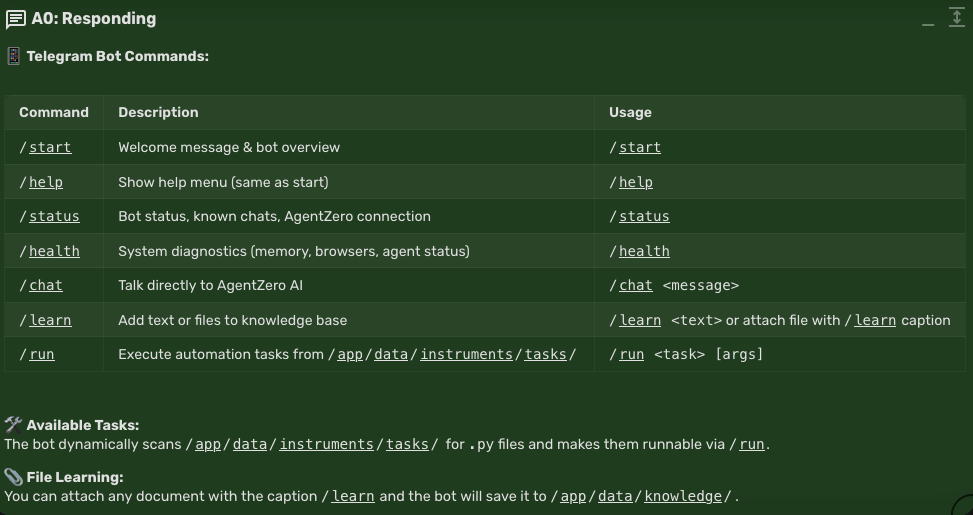Click the A0: Responding header title
973x515 pixels.
pos(94,19)
